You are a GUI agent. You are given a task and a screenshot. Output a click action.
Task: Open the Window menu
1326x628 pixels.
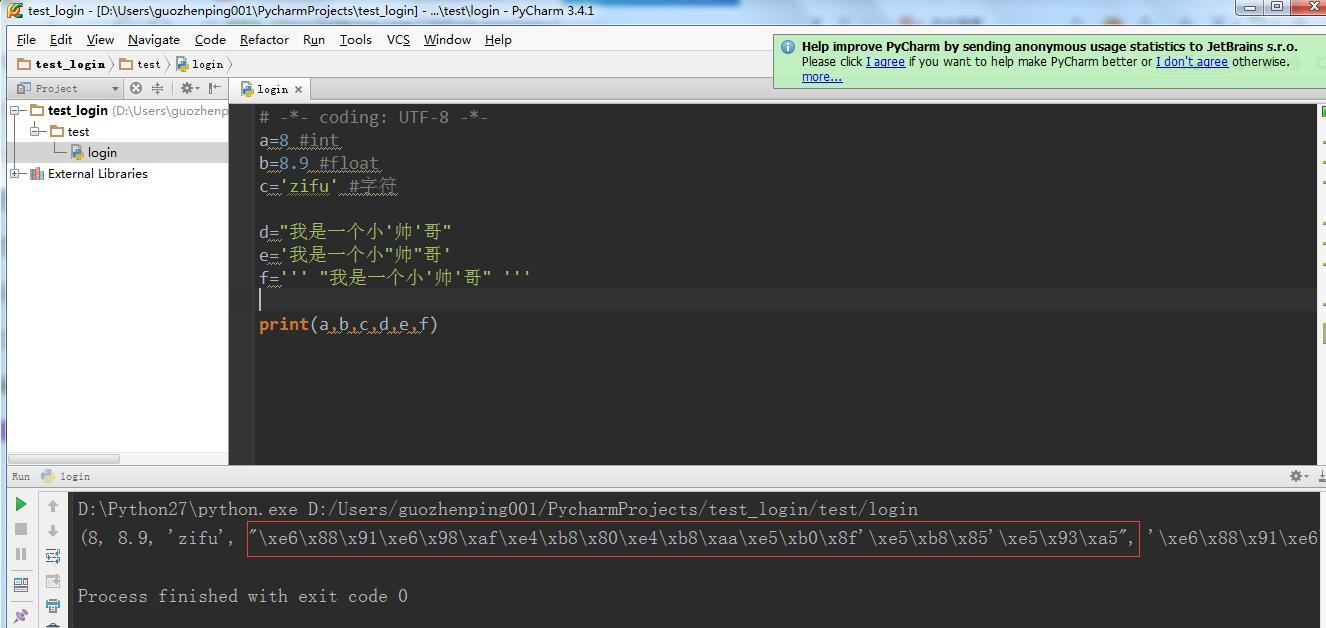pos(447,39)
